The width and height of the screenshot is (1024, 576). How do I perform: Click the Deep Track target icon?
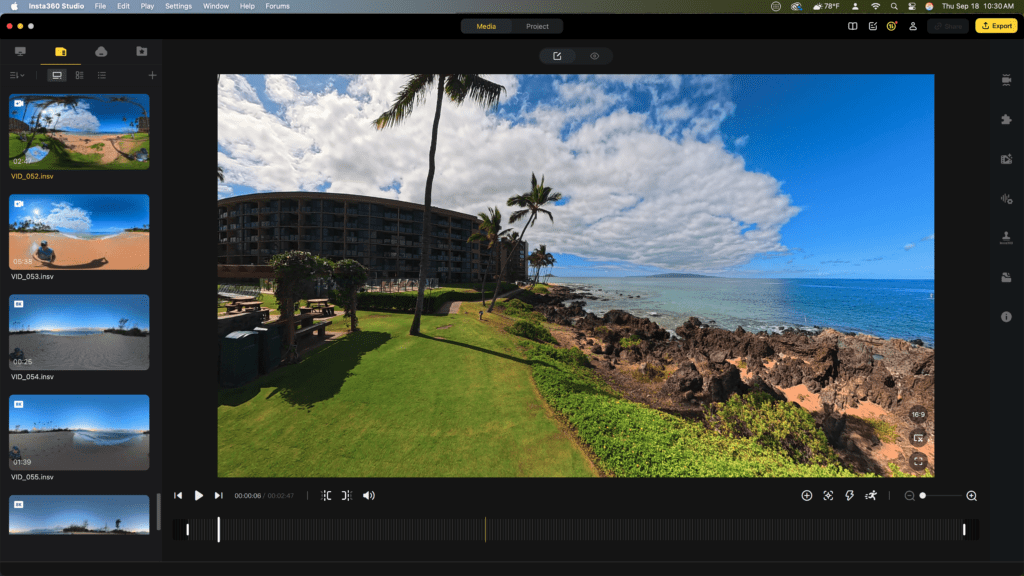(828, 496)
